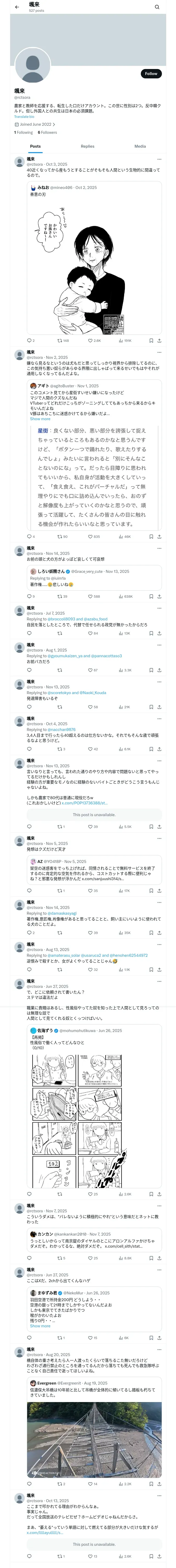
Task: Click the back arrow at the top
Action: [x=17, y=7]
